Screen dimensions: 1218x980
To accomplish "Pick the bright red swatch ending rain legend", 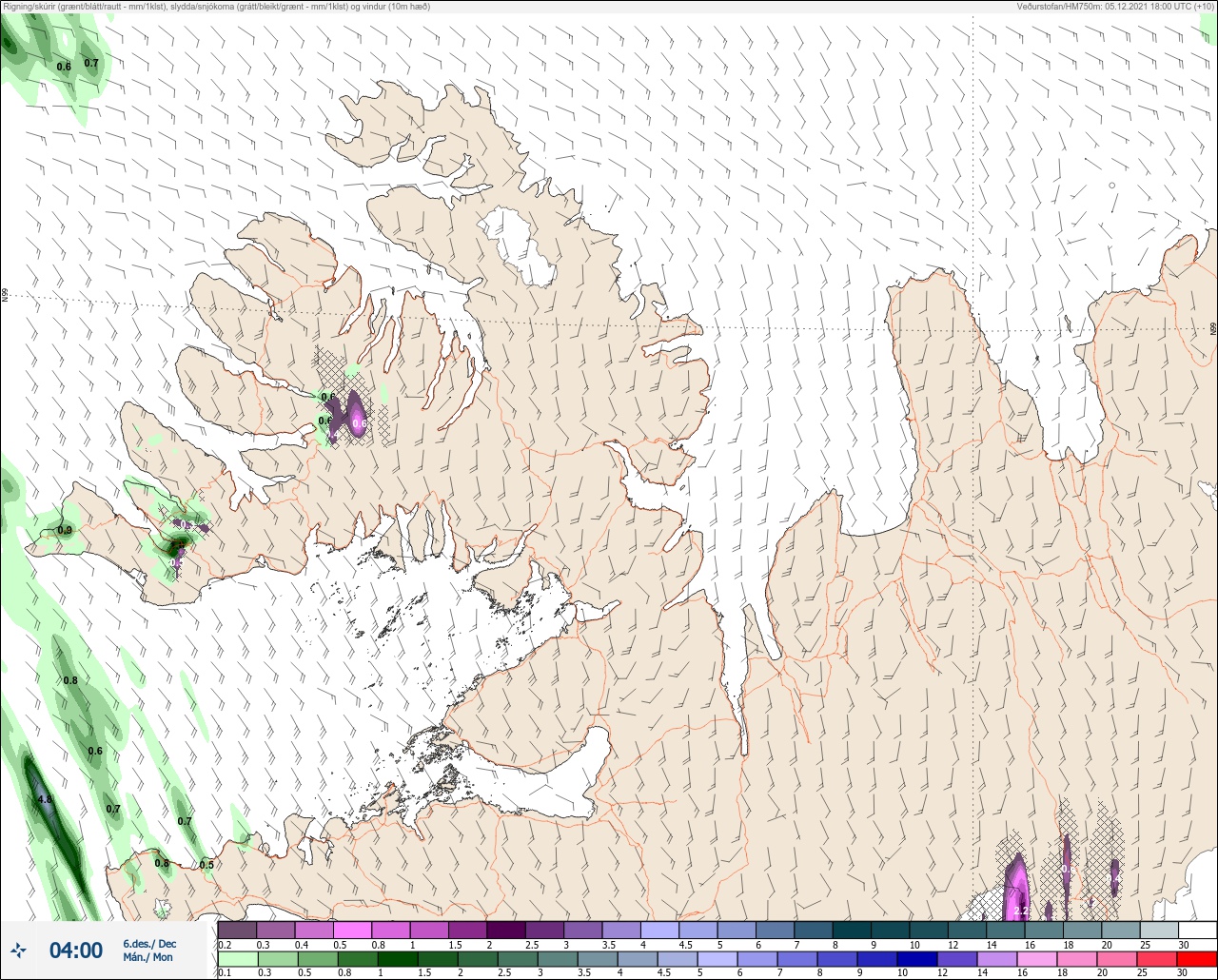I will click(x=1197, y=959).
